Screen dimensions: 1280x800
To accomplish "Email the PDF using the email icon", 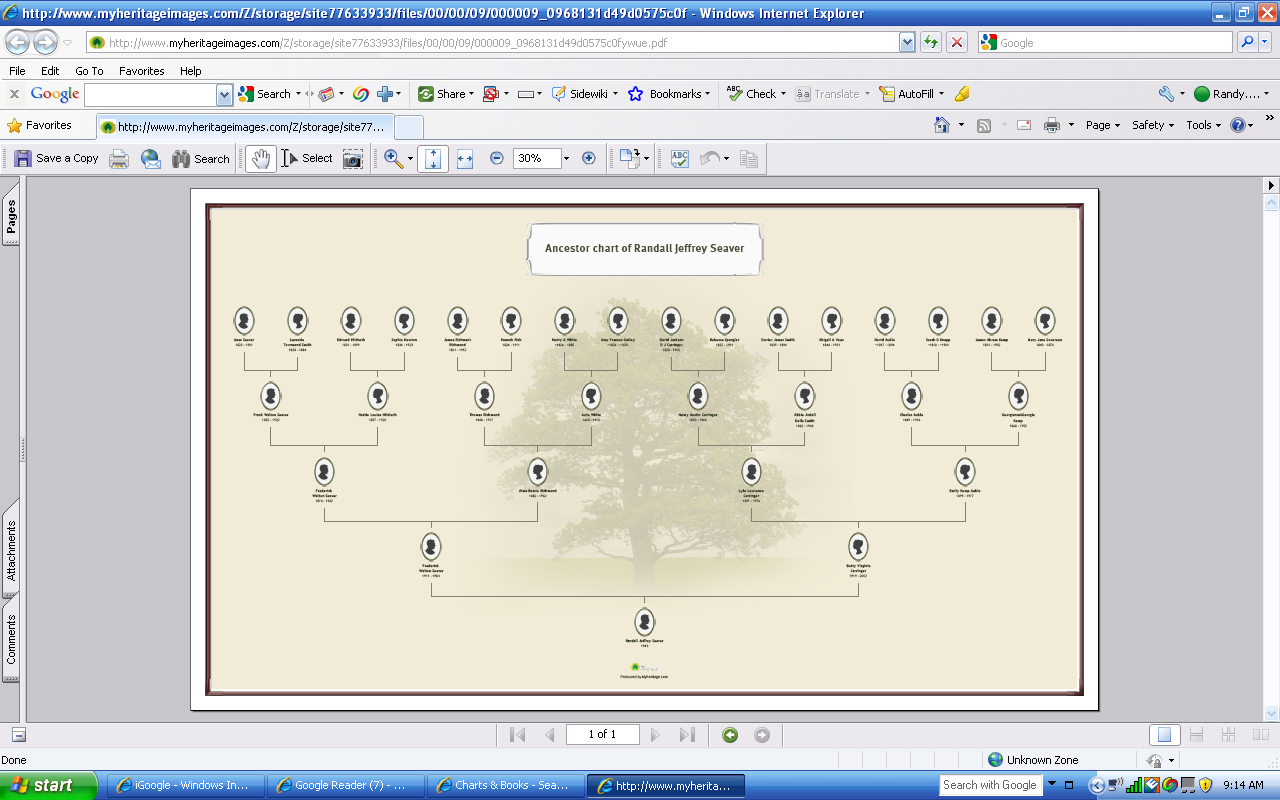I will coord(150,158).
